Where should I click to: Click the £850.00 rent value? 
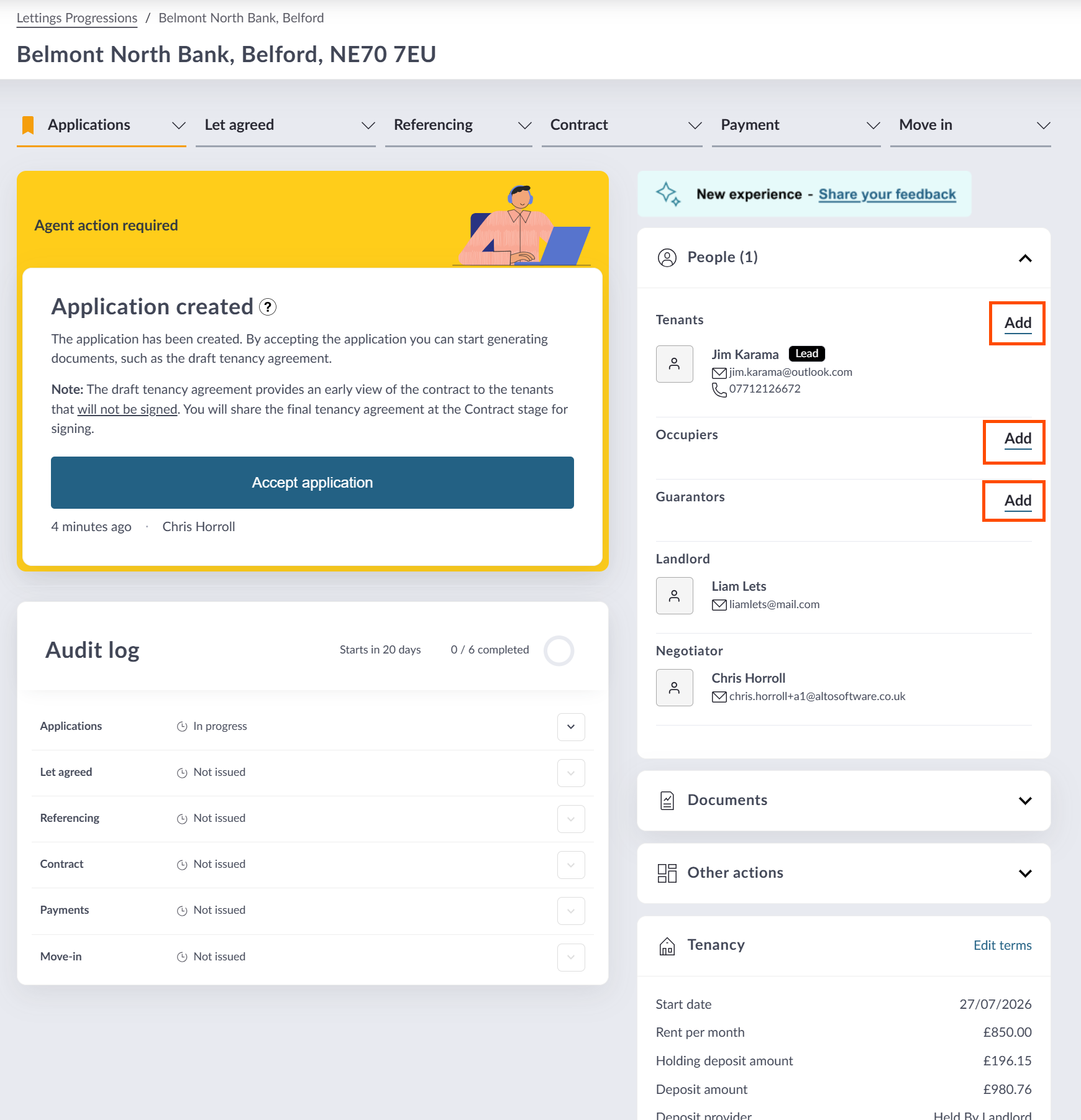tap(1007, 1032)
